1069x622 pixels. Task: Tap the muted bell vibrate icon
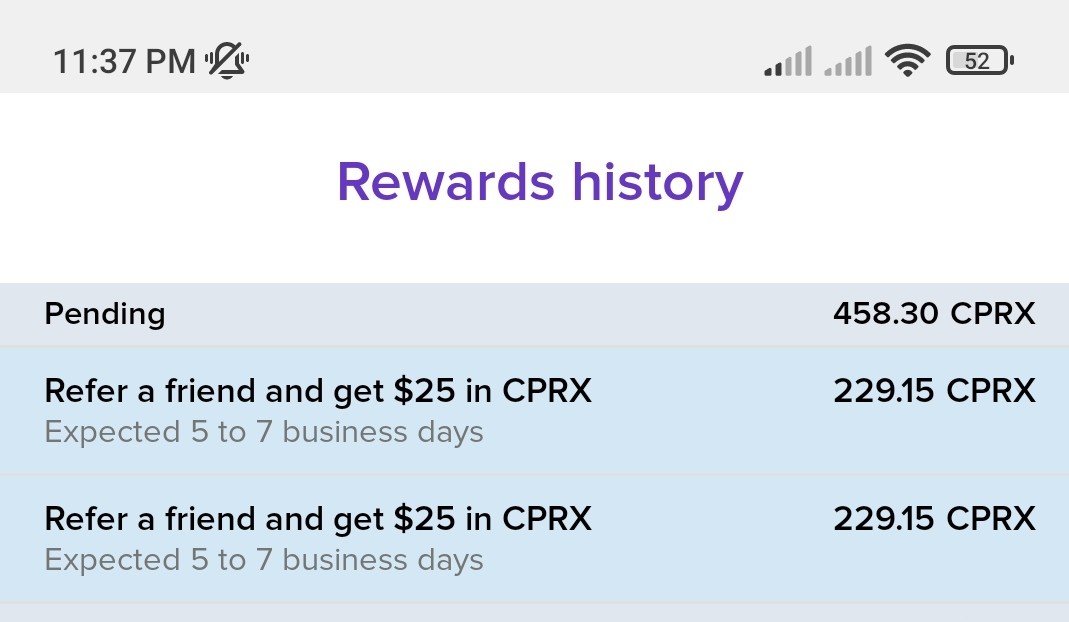coord(228,61)
